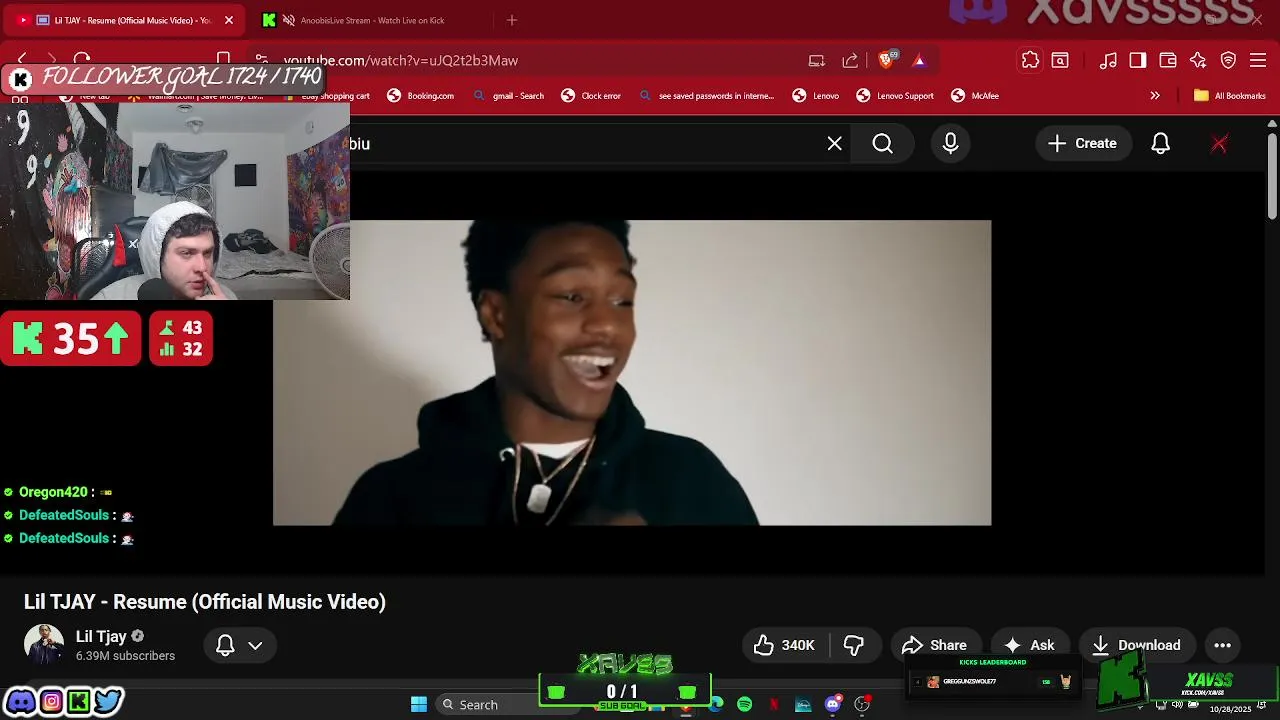Click the install-app icon in address bar

click(x=817, y=61)
